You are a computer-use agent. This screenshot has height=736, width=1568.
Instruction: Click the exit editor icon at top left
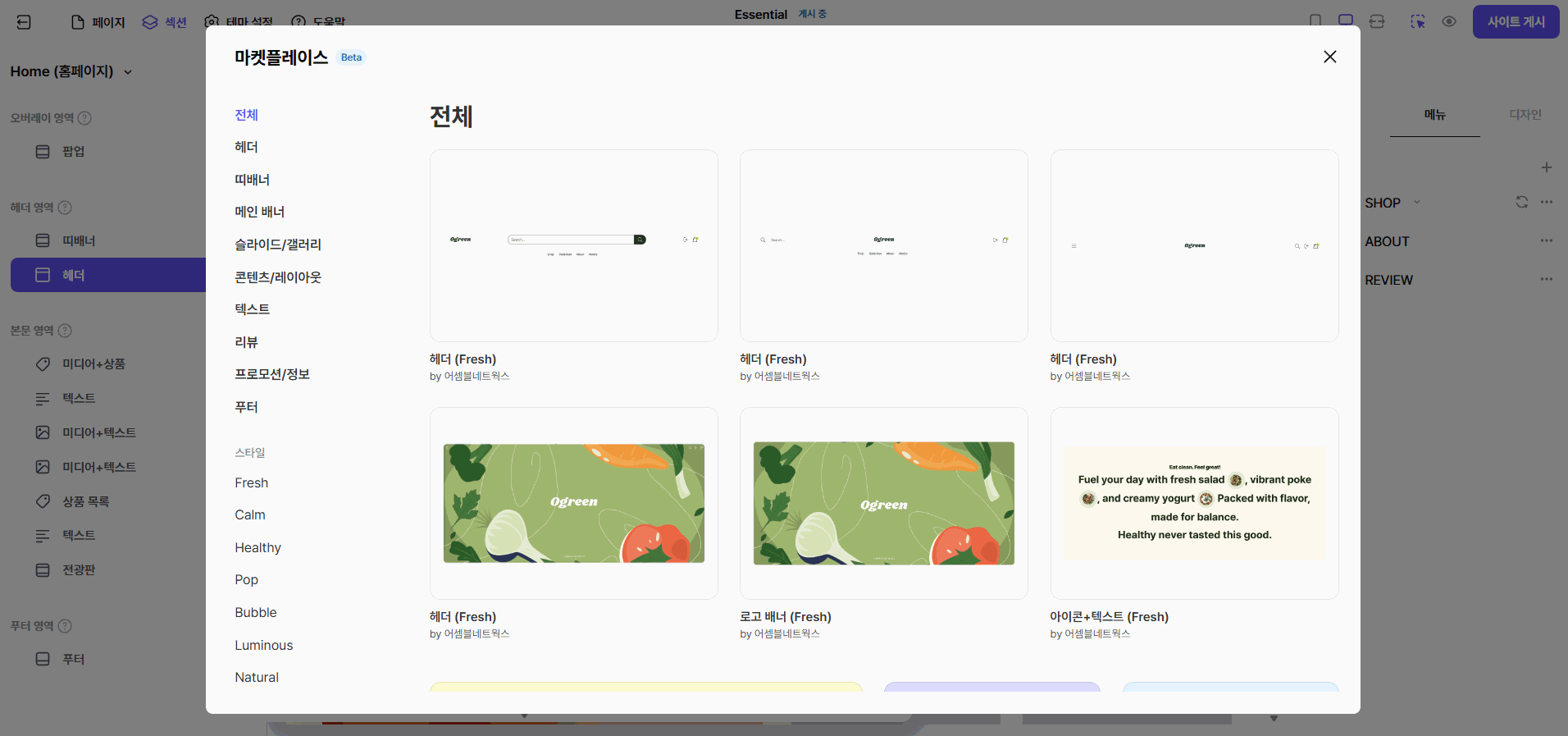(x=24, y=22)
